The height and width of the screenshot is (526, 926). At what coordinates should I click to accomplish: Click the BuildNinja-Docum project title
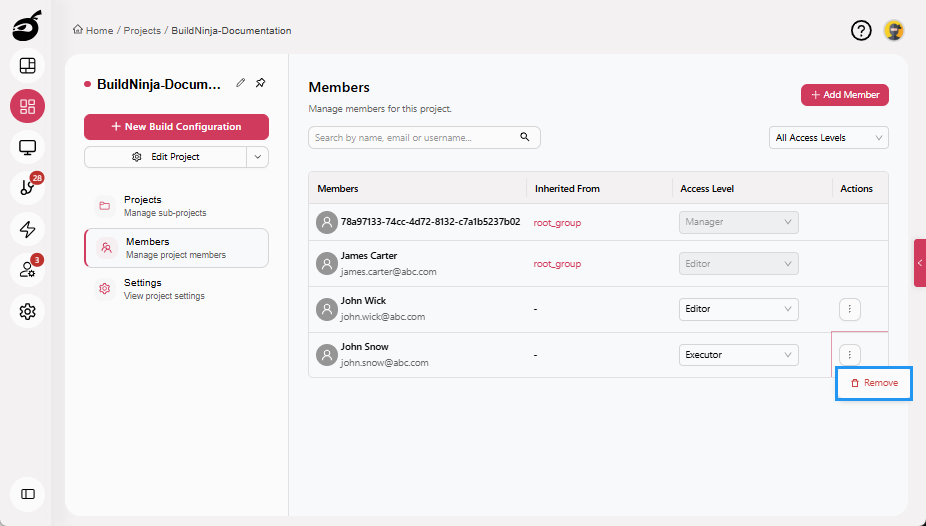click(159, 84)
